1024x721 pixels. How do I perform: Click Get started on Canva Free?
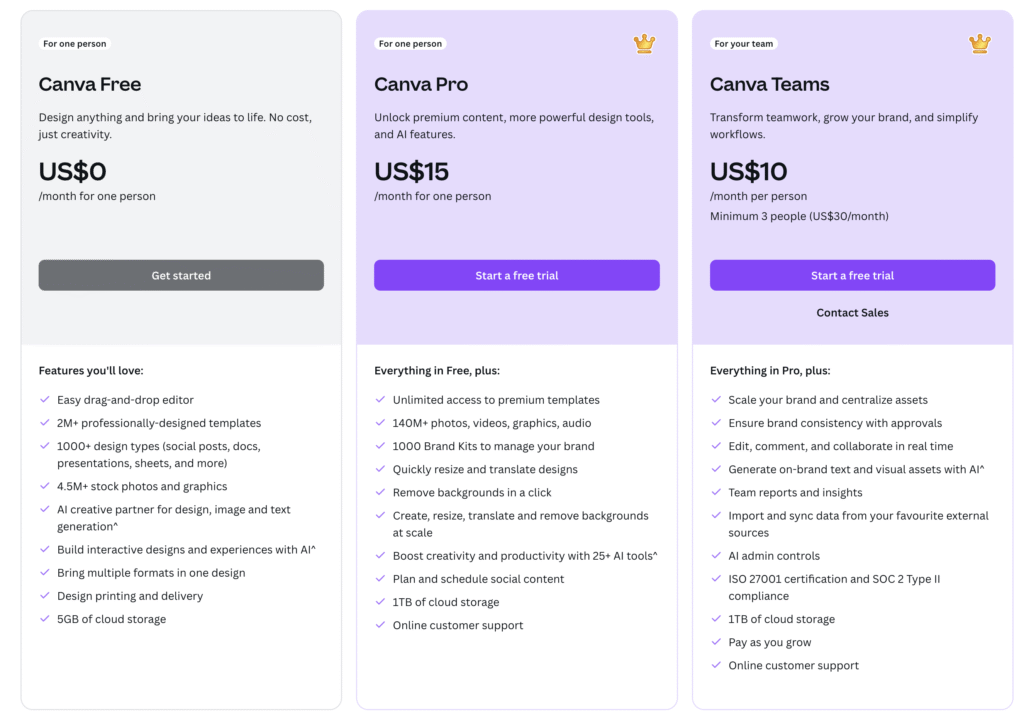(x=181, y=276)
